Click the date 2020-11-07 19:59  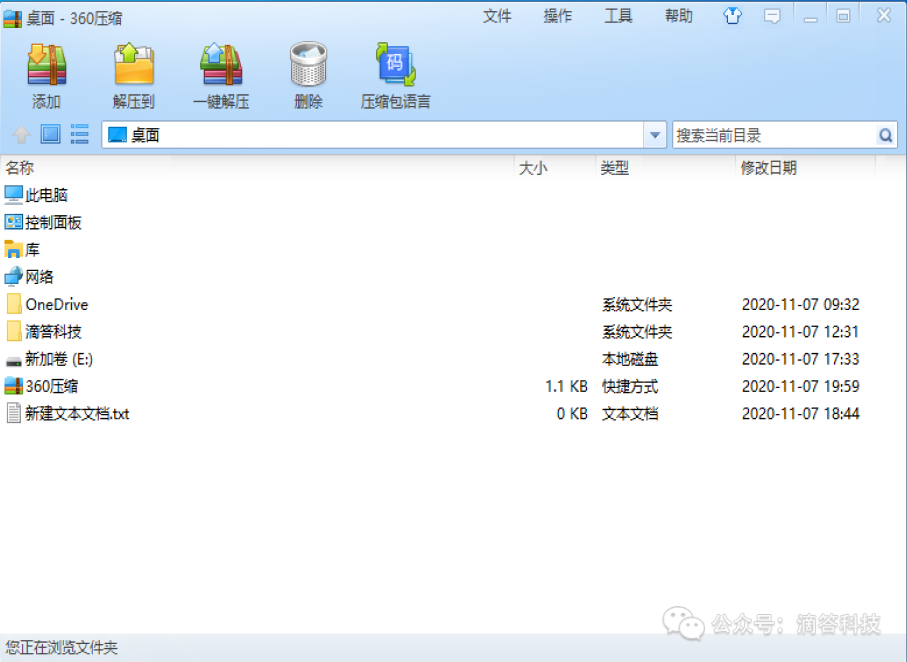pyautogui.click(x=801, y=386)
